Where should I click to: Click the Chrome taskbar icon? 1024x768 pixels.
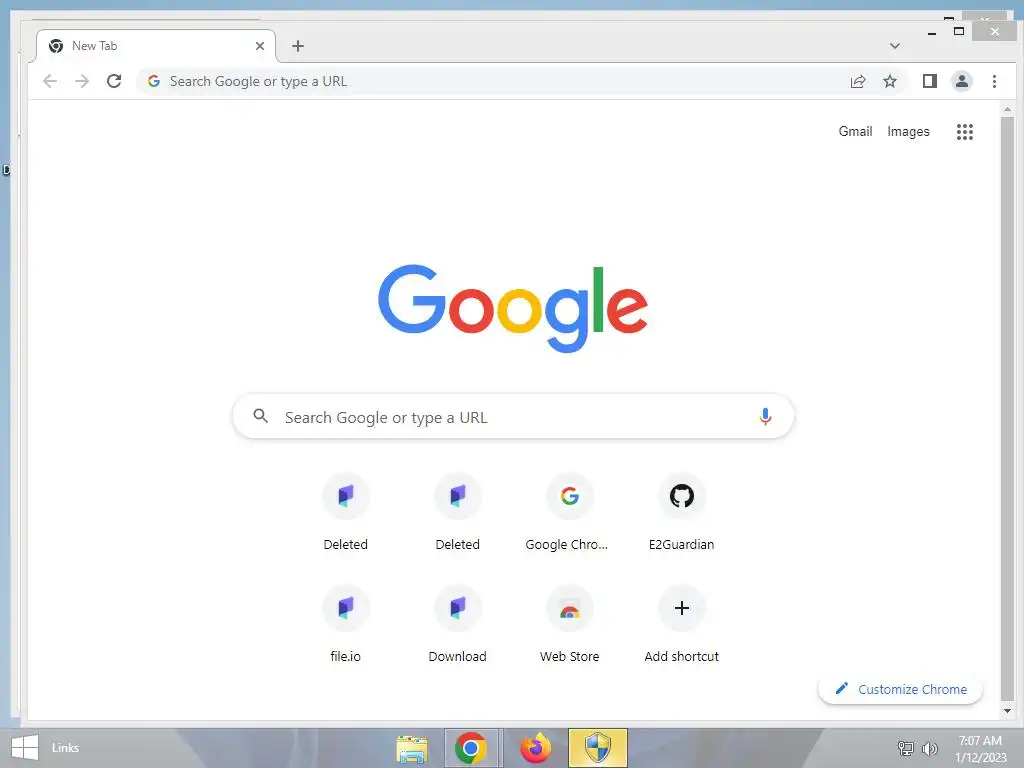[471, 748]
